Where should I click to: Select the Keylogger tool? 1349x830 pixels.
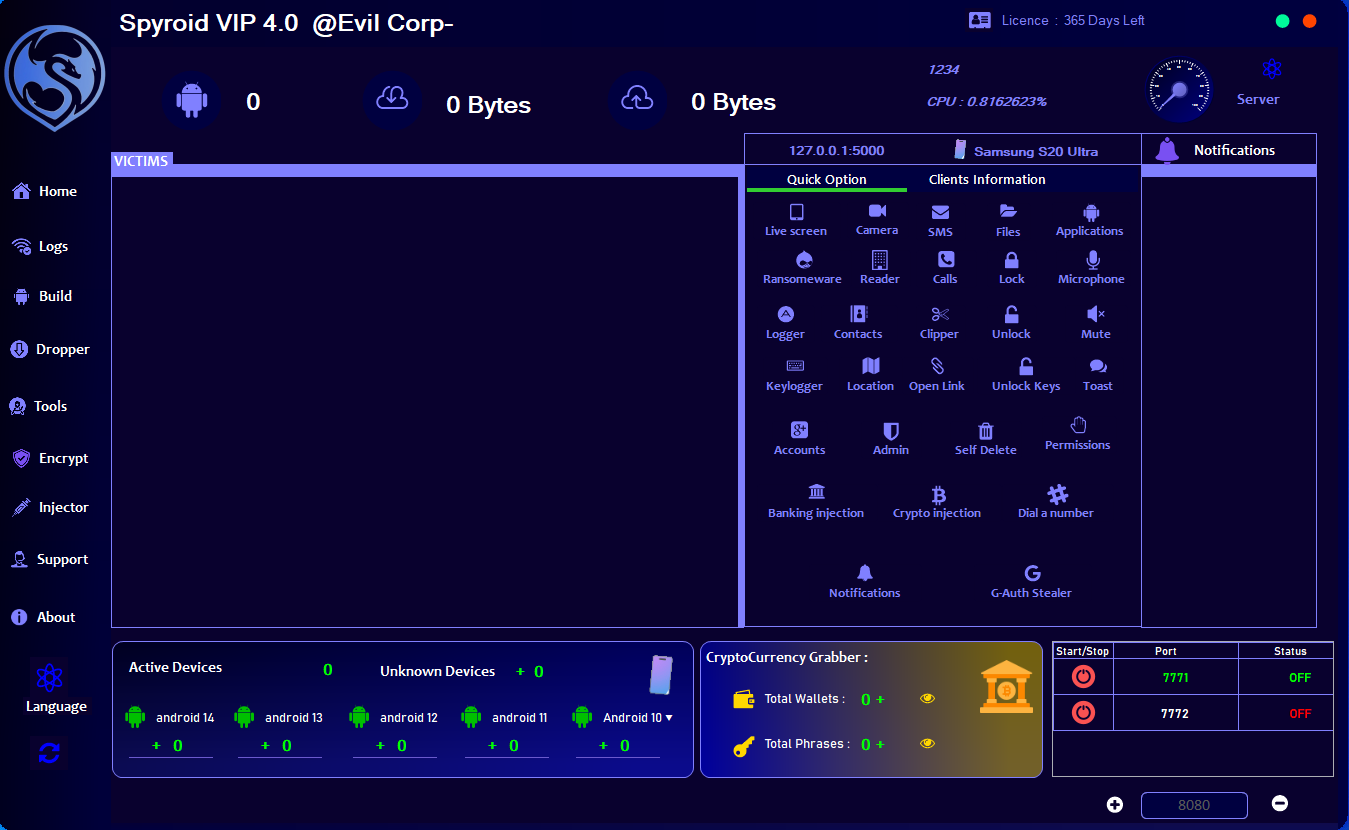point(794,373)
